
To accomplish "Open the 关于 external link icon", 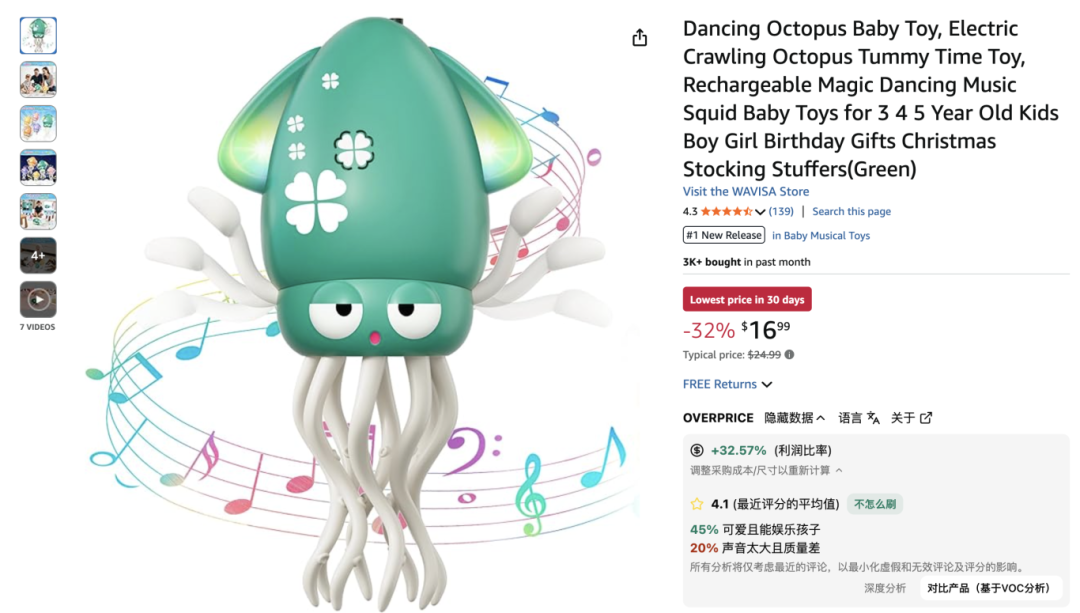I will click(926, 418).
